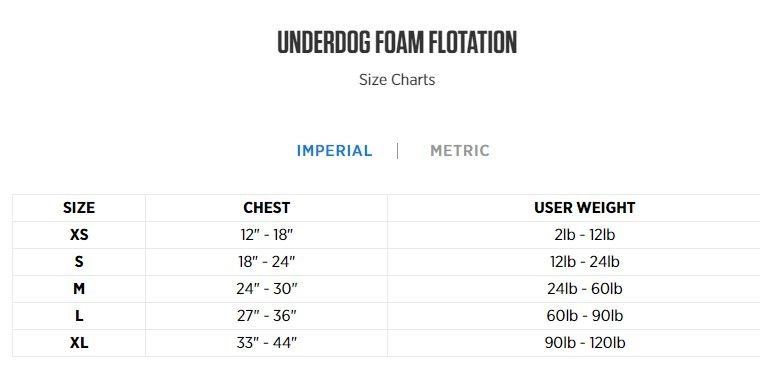Viewport: 760px width, 392px height.
Task: Click the 27" - 36" chest cell
Action: point(267,316)
